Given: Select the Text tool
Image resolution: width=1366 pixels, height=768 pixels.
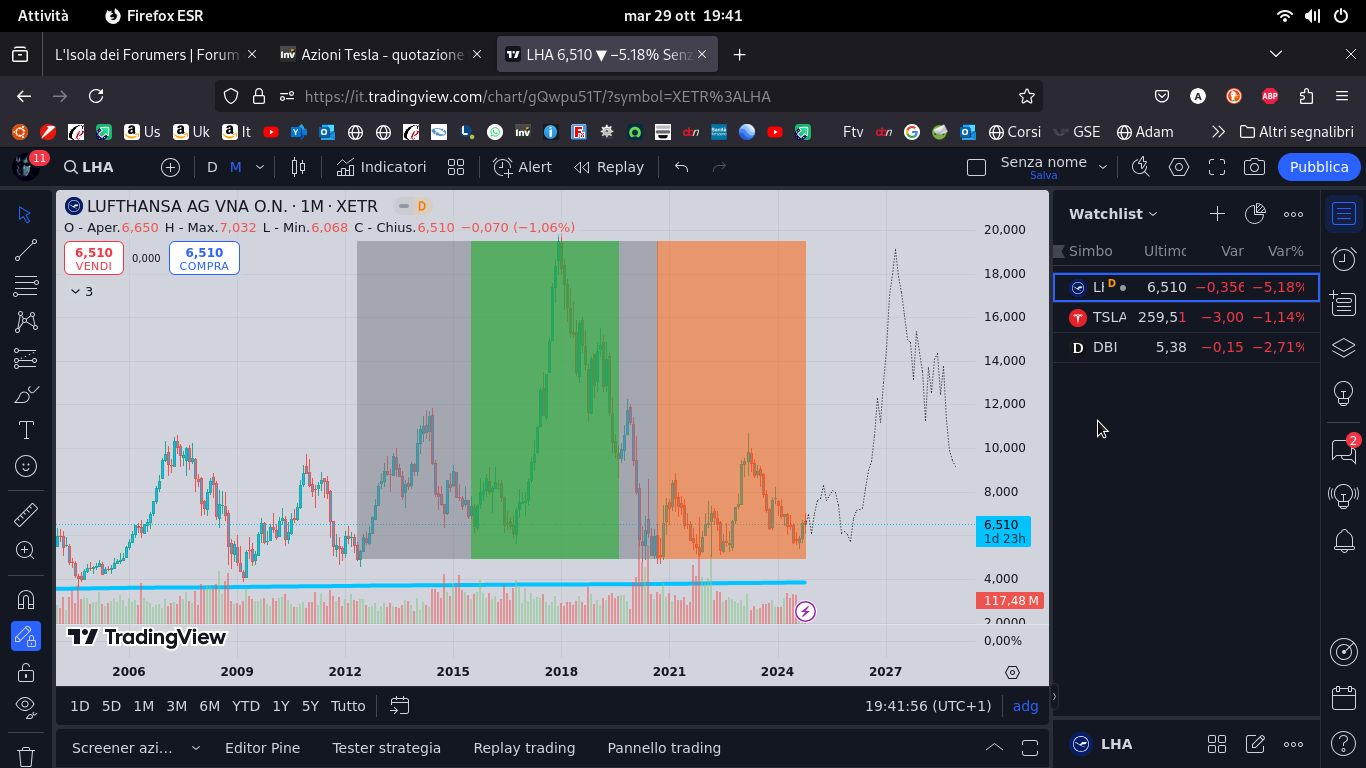Looking at the screenshot, I should (26, 430).
